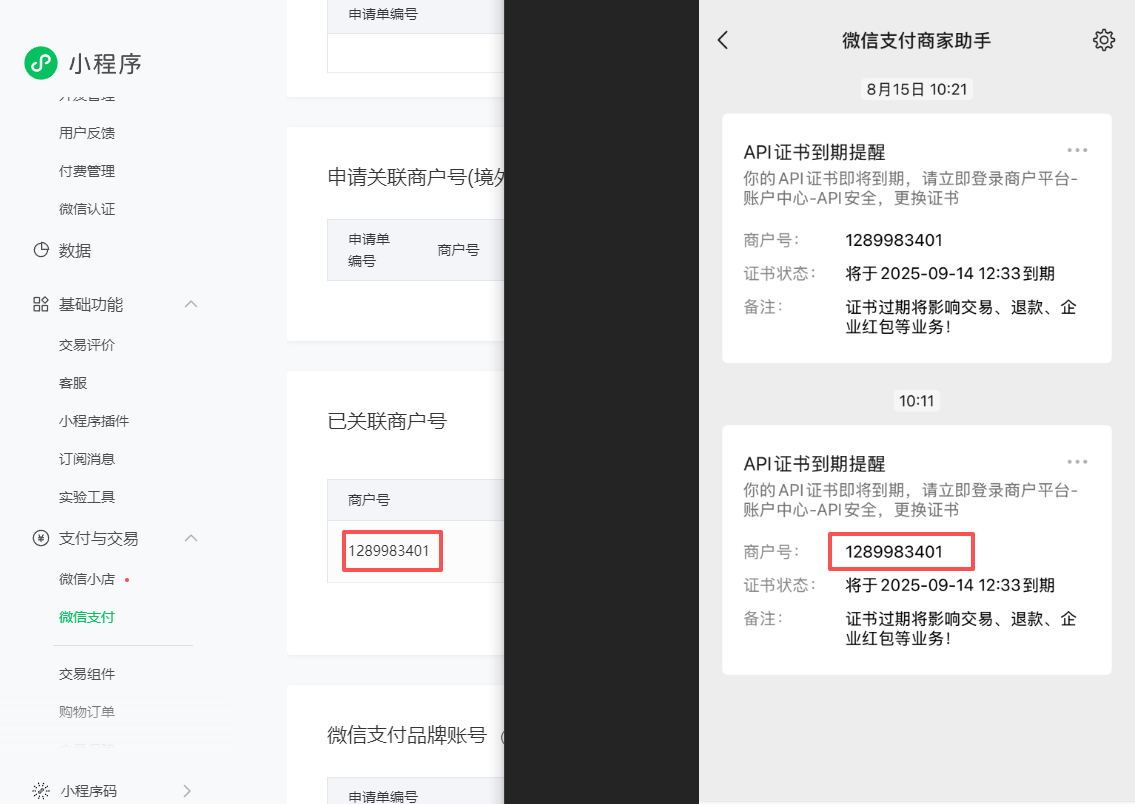The height and width of the screenshot is (804, 1135).
Task: Click the green Mini Program logo icon
Action: click(x=41, y=63)
